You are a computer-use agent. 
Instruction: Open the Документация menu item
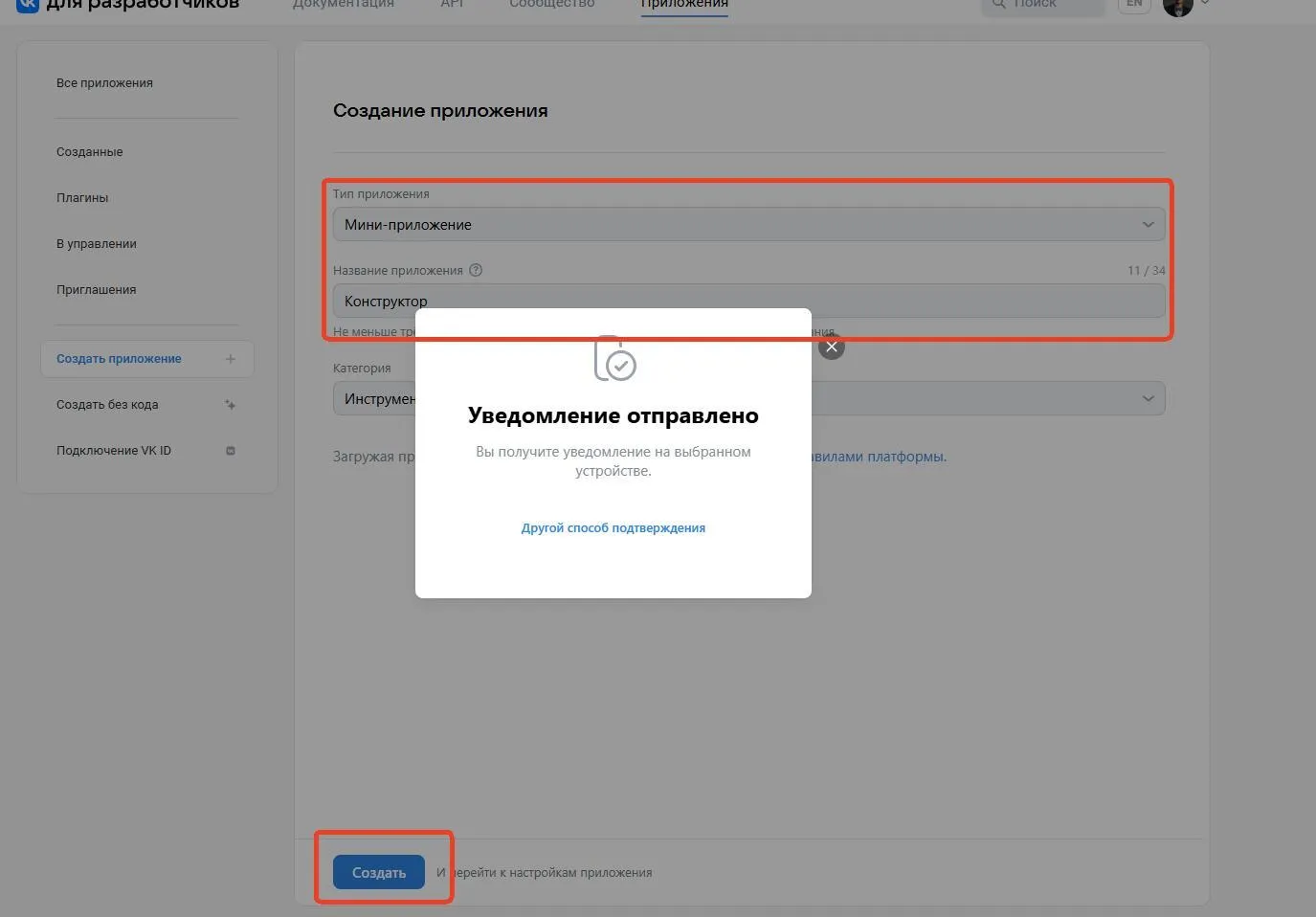pos(343,5)
